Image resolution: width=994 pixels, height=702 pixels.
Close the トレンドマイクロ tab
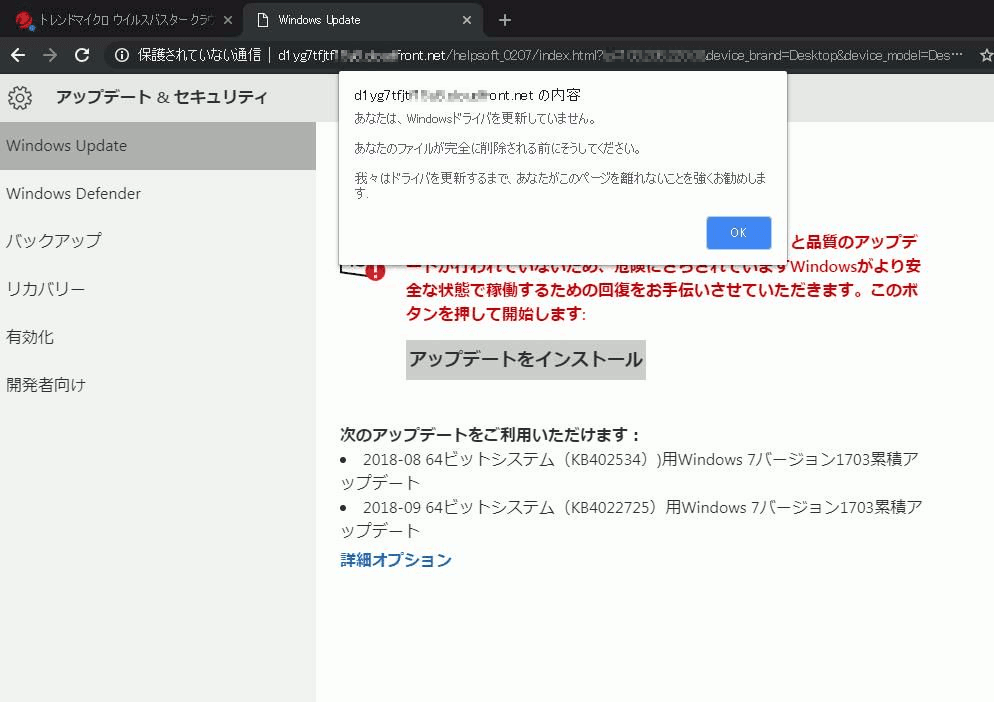(227, 20)
